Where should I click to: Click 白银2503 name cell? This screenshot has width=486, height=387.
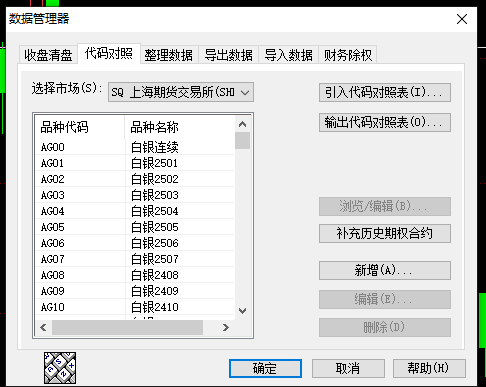[x=180, y=195]
